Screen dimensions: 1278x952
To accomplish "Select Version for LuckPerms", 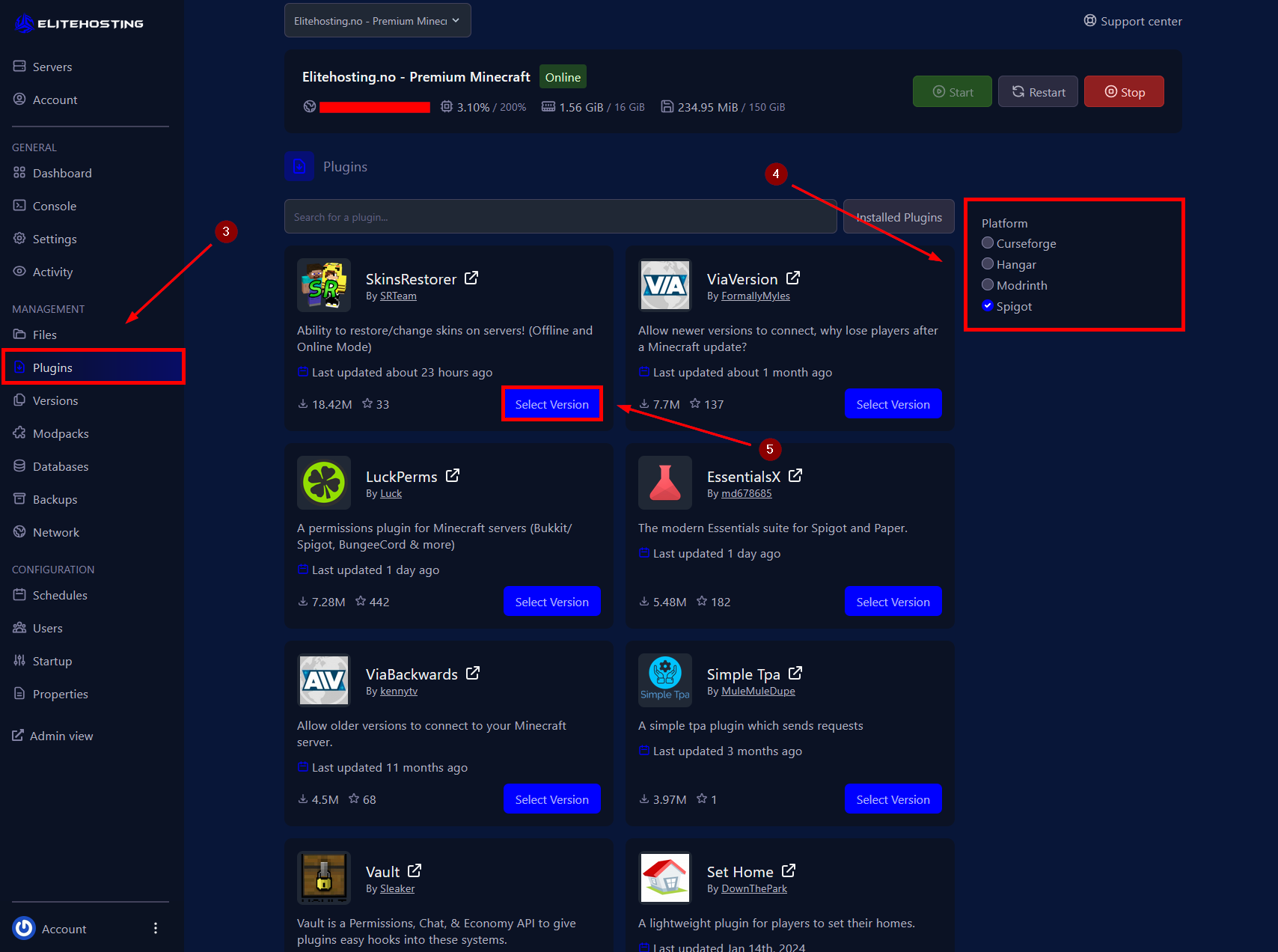I will (x=552, y=602).
